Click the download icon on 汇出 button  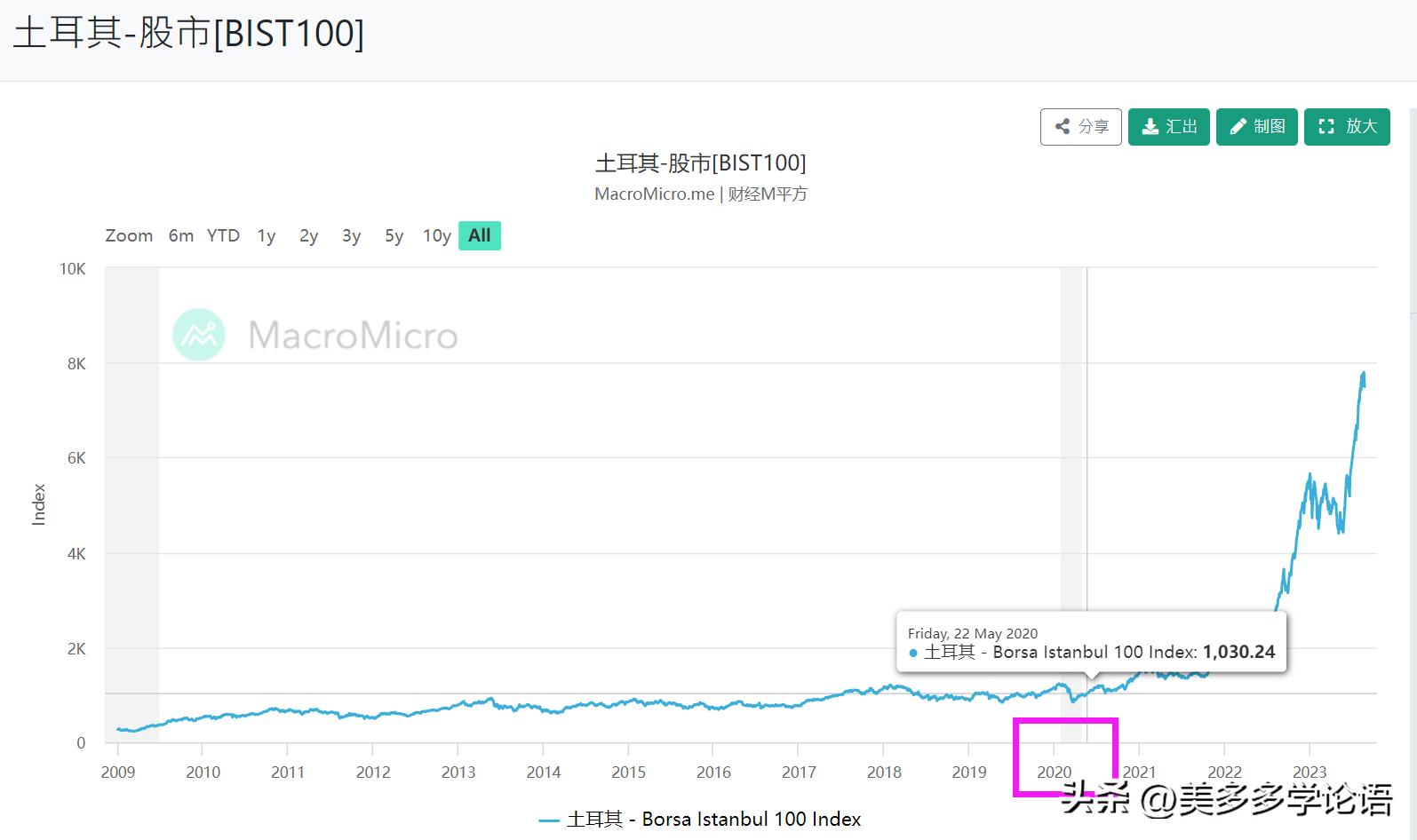1150,127
